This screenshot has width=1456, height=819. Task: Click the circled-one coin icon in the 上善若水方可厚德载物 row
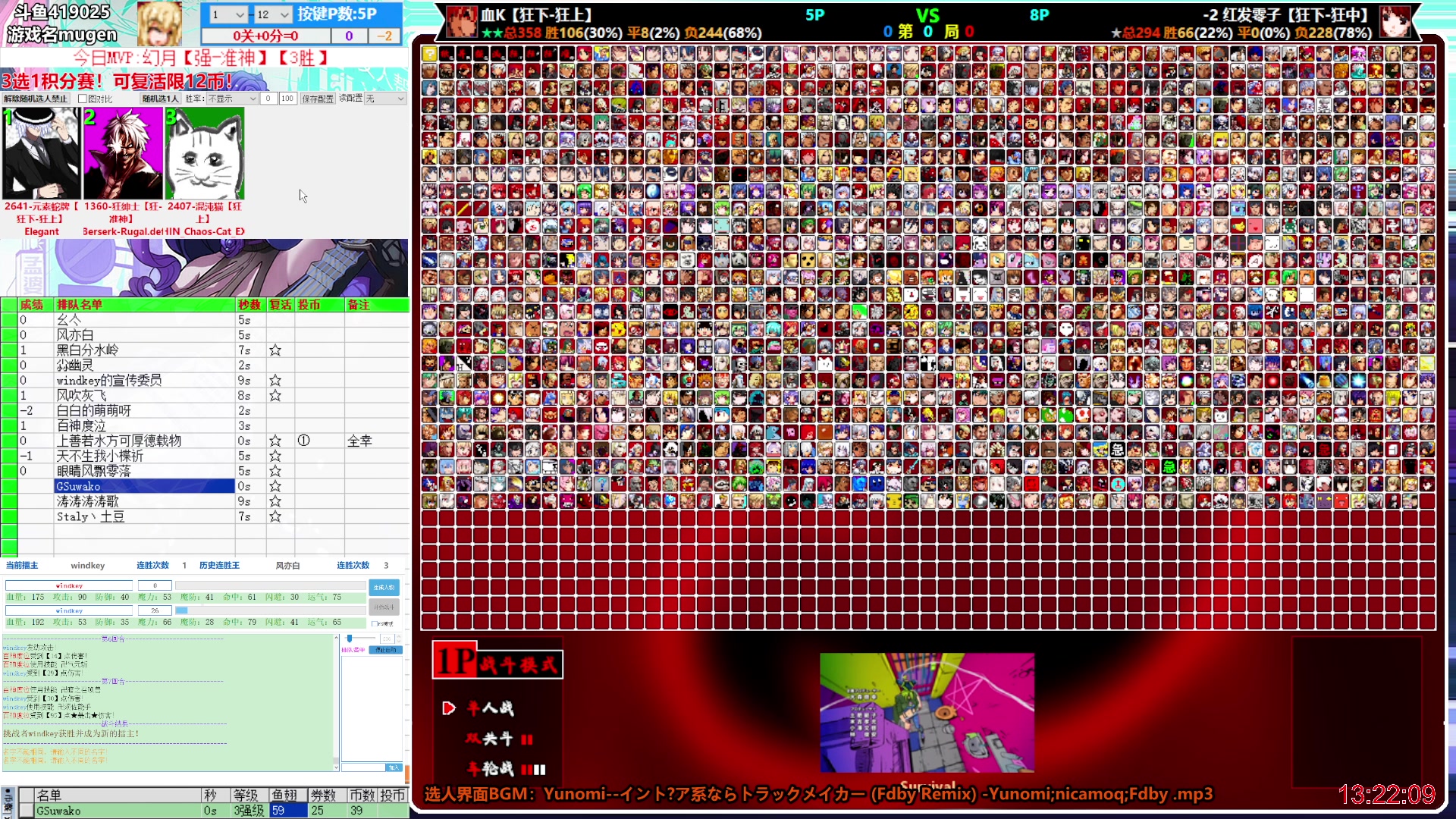click(x=303, y=441)
